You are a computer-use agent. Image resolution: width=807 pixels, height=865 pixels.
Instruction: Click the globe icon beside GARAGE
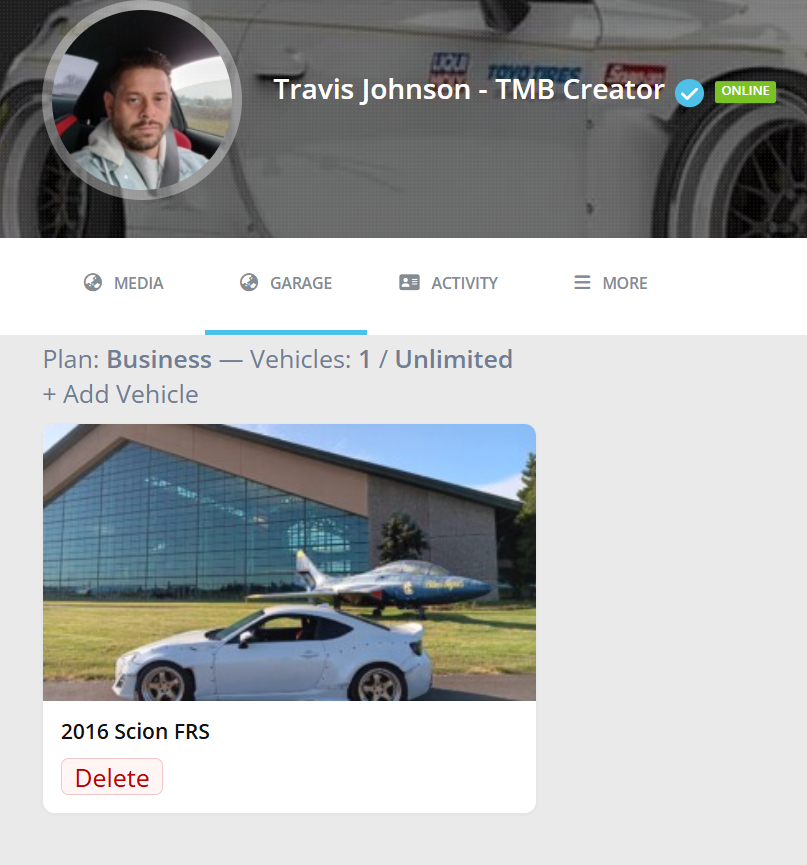tap(249, 282)
